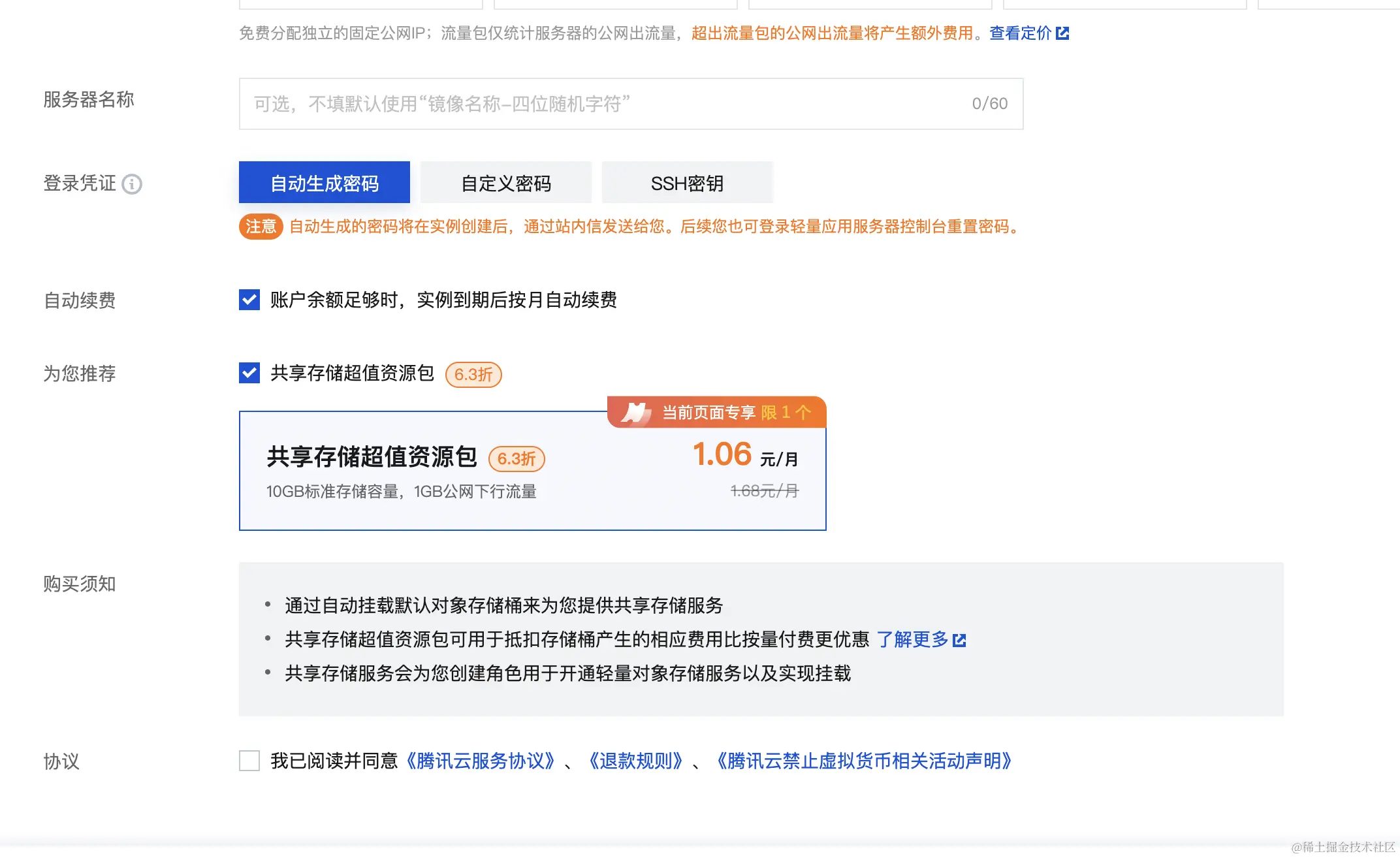Open the 《退款规则》 link
This screenshot has width=1400, height=858.
click(x=635, y=761)
